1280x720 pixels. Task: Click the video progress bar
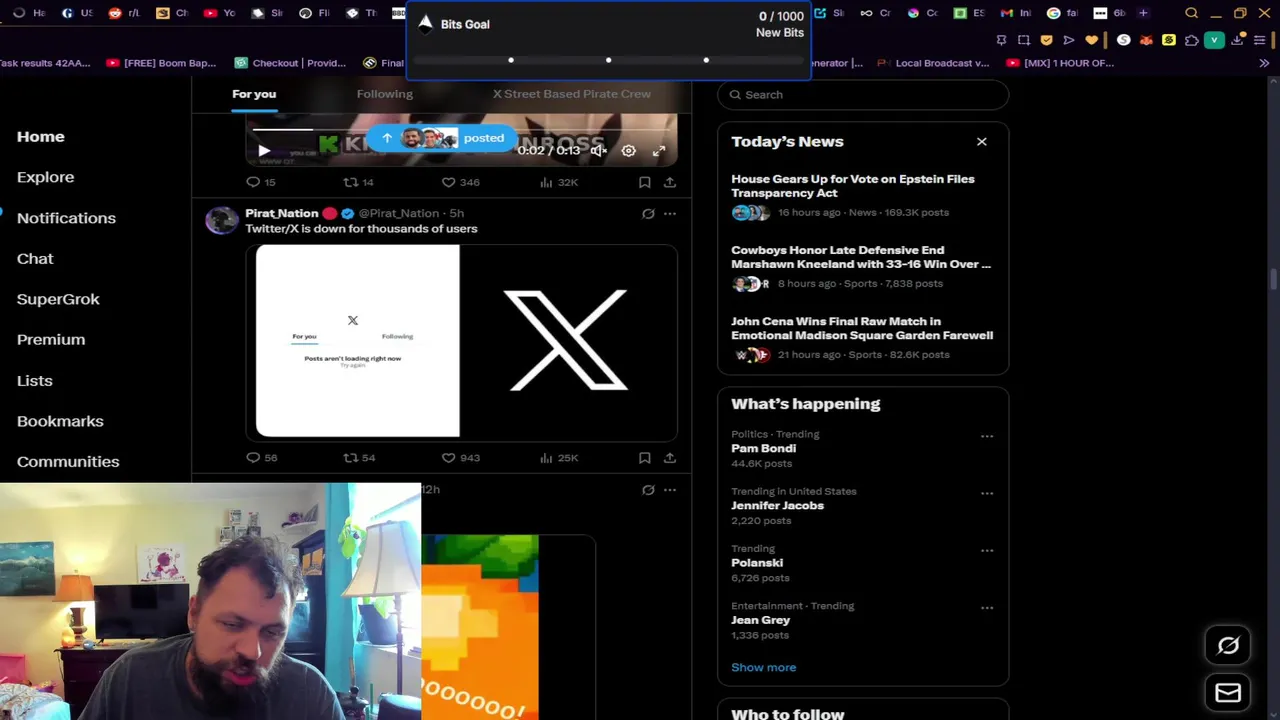click(x=461, y=129)
